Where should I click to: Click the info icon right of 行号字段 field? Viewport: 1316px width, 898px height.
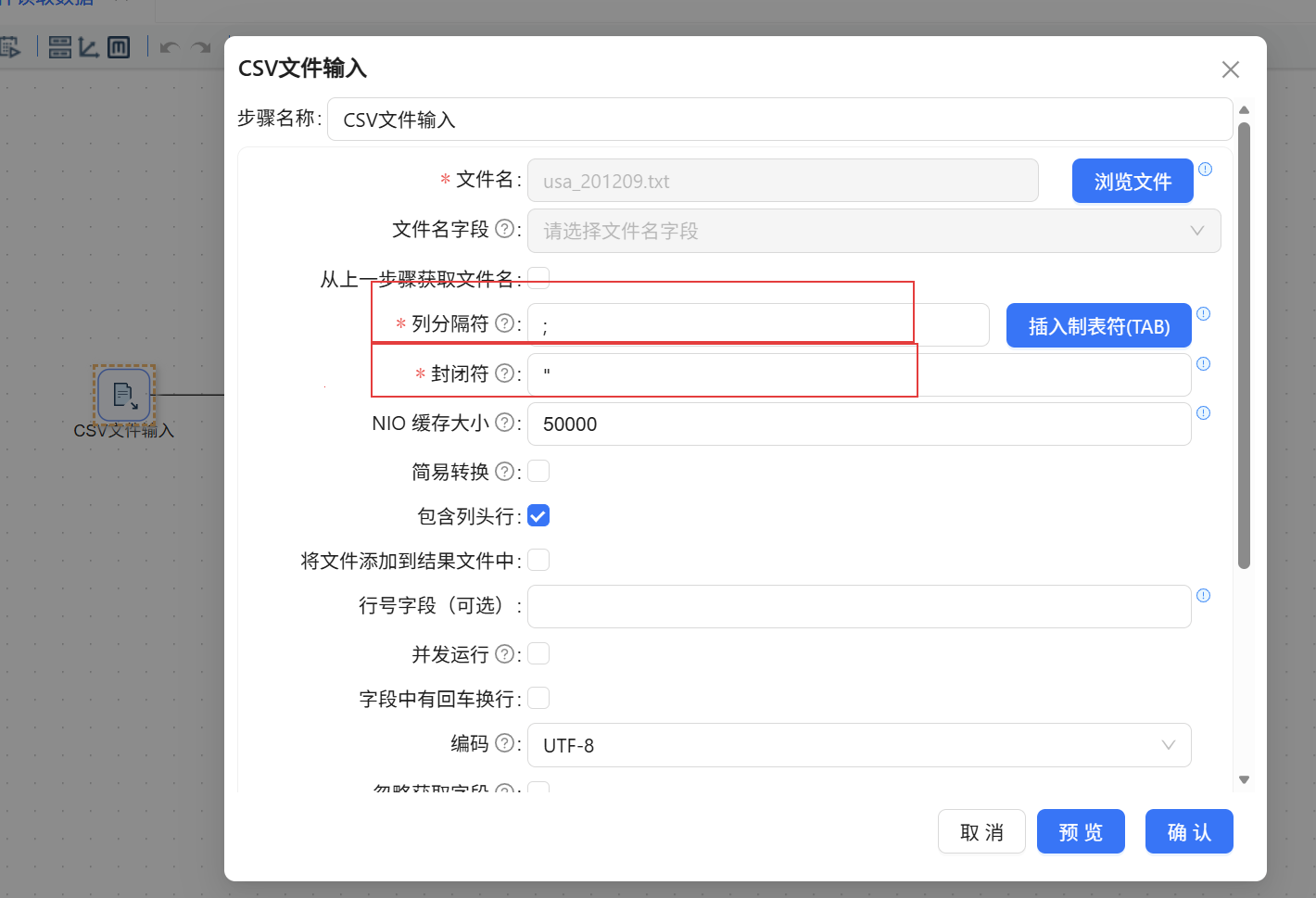tap(1203, 596)
